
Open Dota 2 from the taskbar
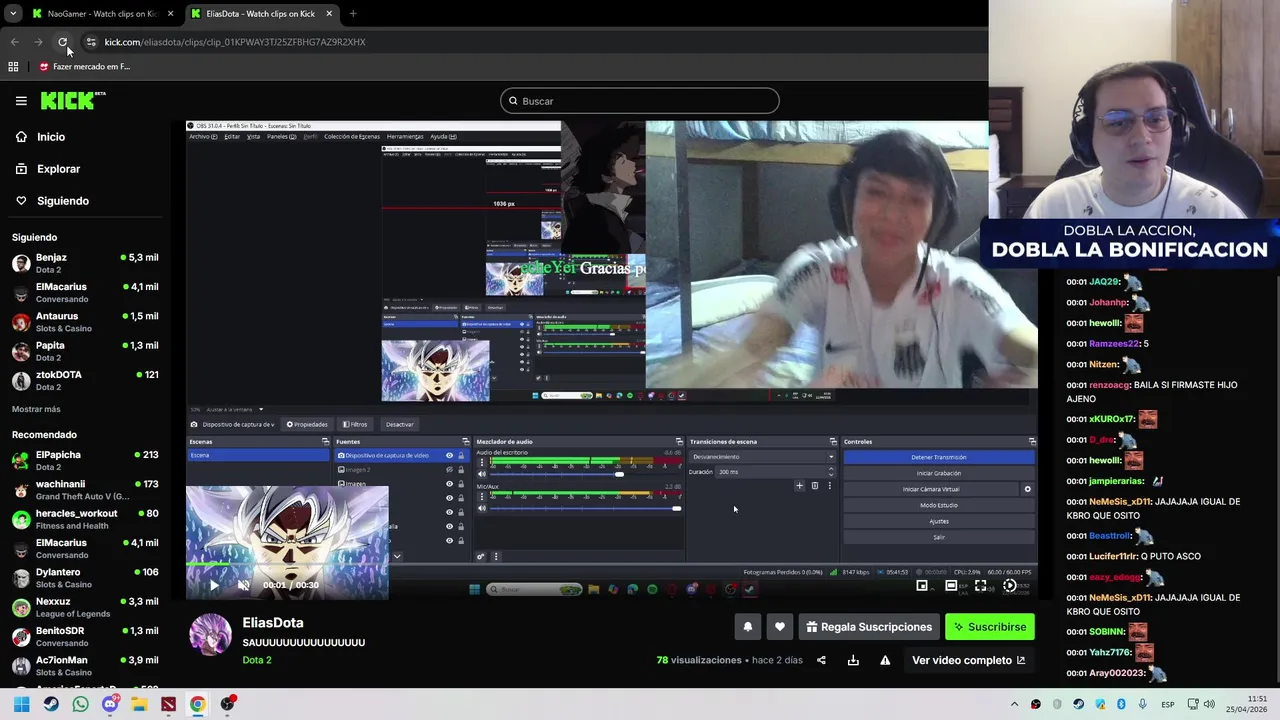point(168,704)
